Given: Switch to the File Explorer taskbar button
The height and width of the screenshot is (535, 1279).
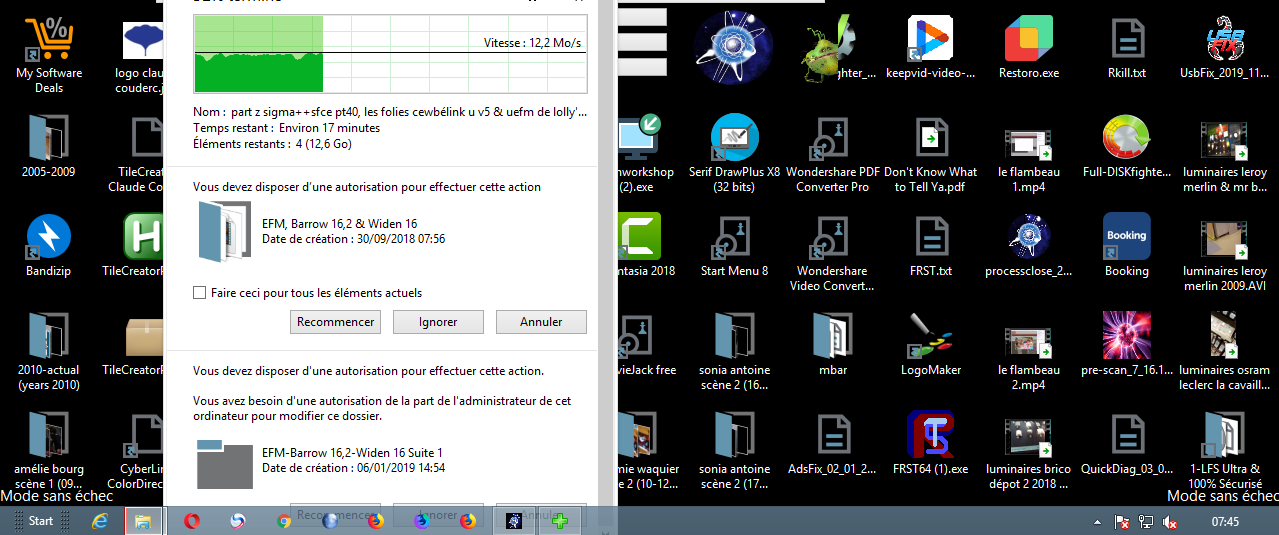Looking at the screenshot, I should click(142, 521).
